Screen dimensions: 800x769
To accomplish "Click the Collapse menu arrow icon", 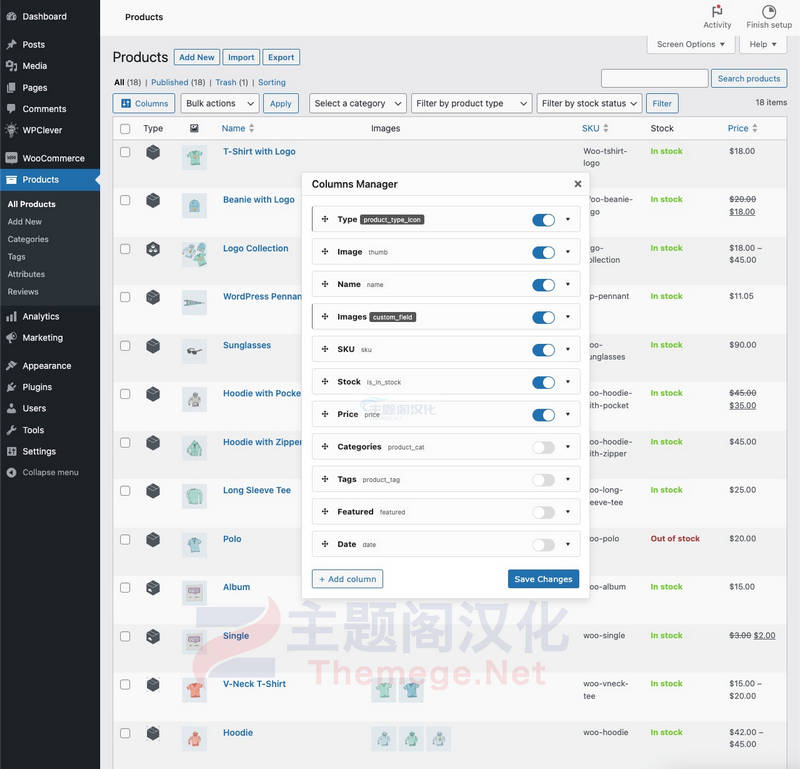I will 11,473.
